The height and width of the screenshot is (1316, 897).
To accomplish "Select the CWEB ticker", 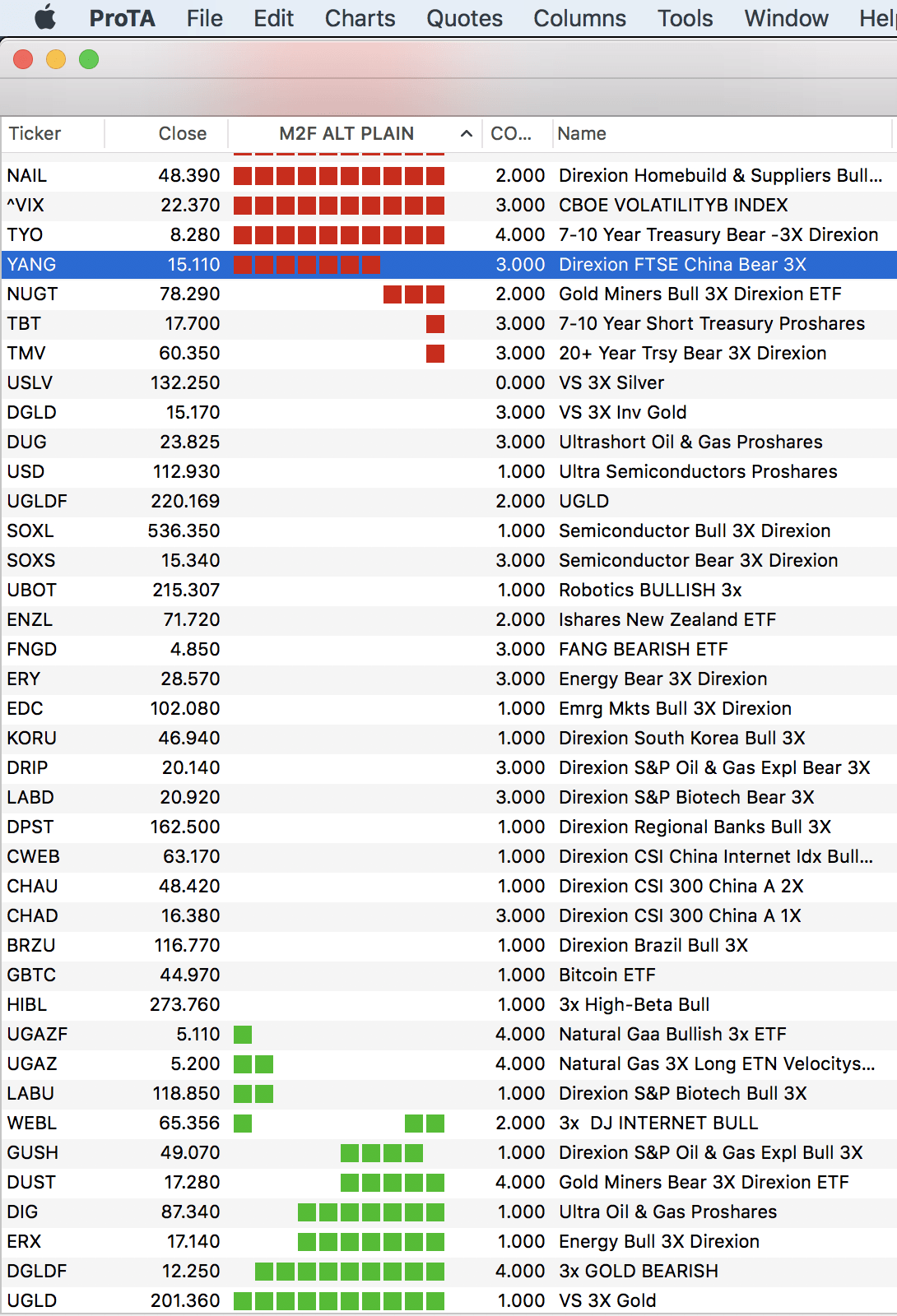I will click(34, 856).
